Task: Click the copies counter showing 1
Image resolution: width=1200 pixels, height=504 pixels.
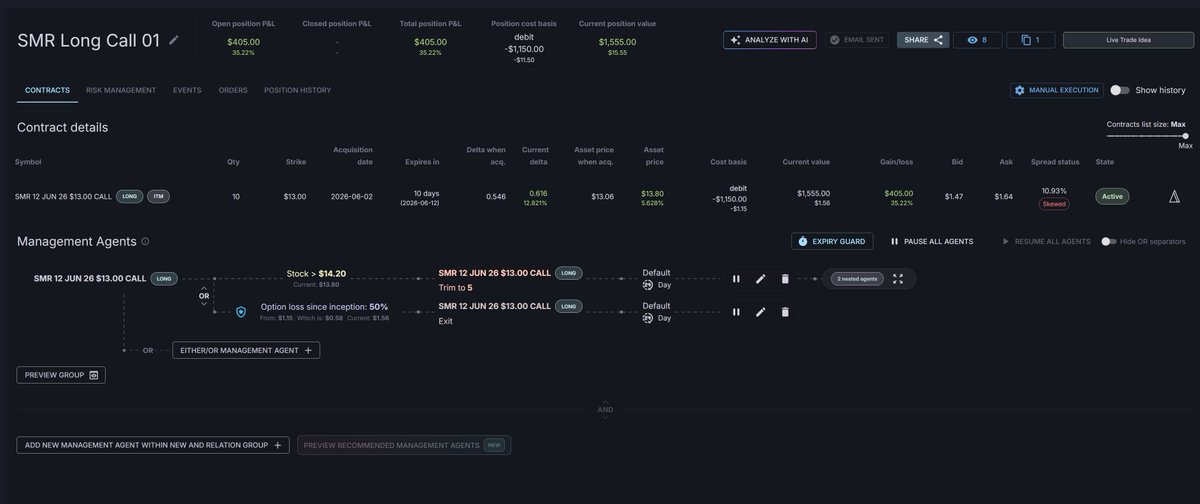Action: tap(1030, 40)
